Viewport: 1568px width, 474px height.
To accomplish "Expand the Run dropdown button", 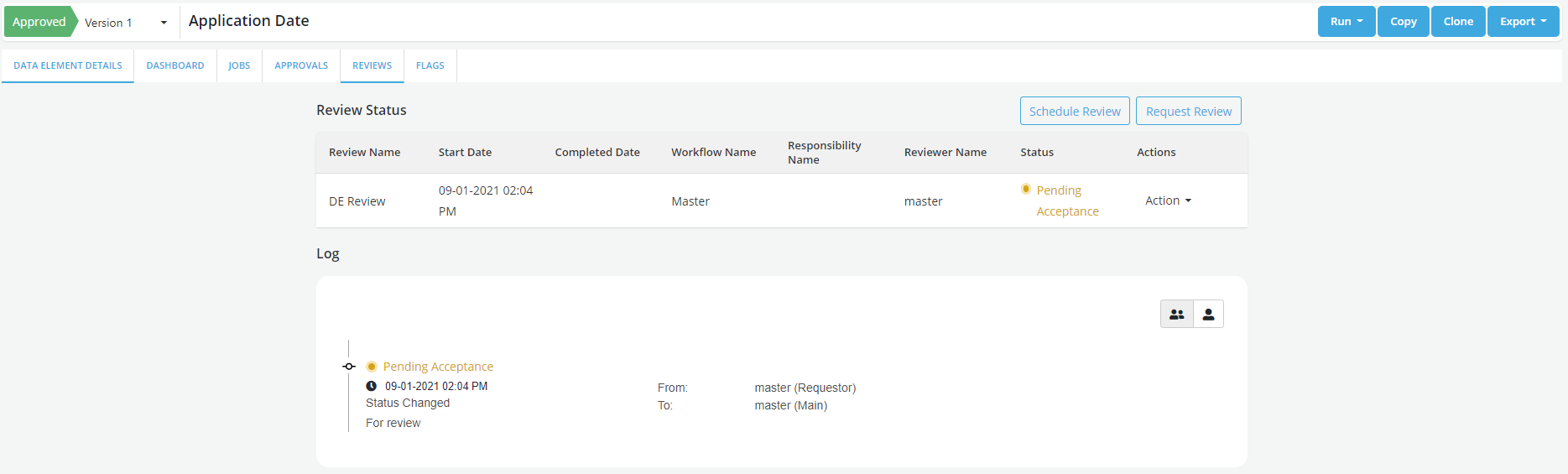I will 1346,22.
